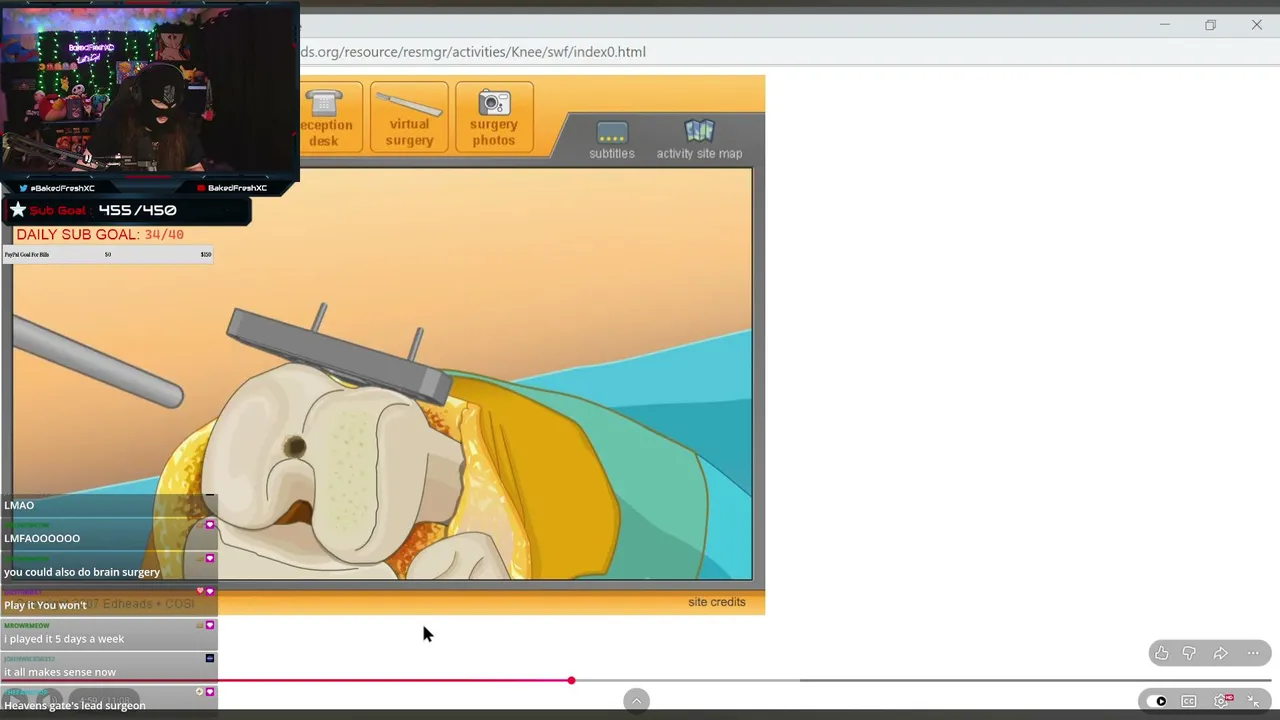Close the browser window
Viewport: 1280px width, 720px height.
[x=1257, y=25]
